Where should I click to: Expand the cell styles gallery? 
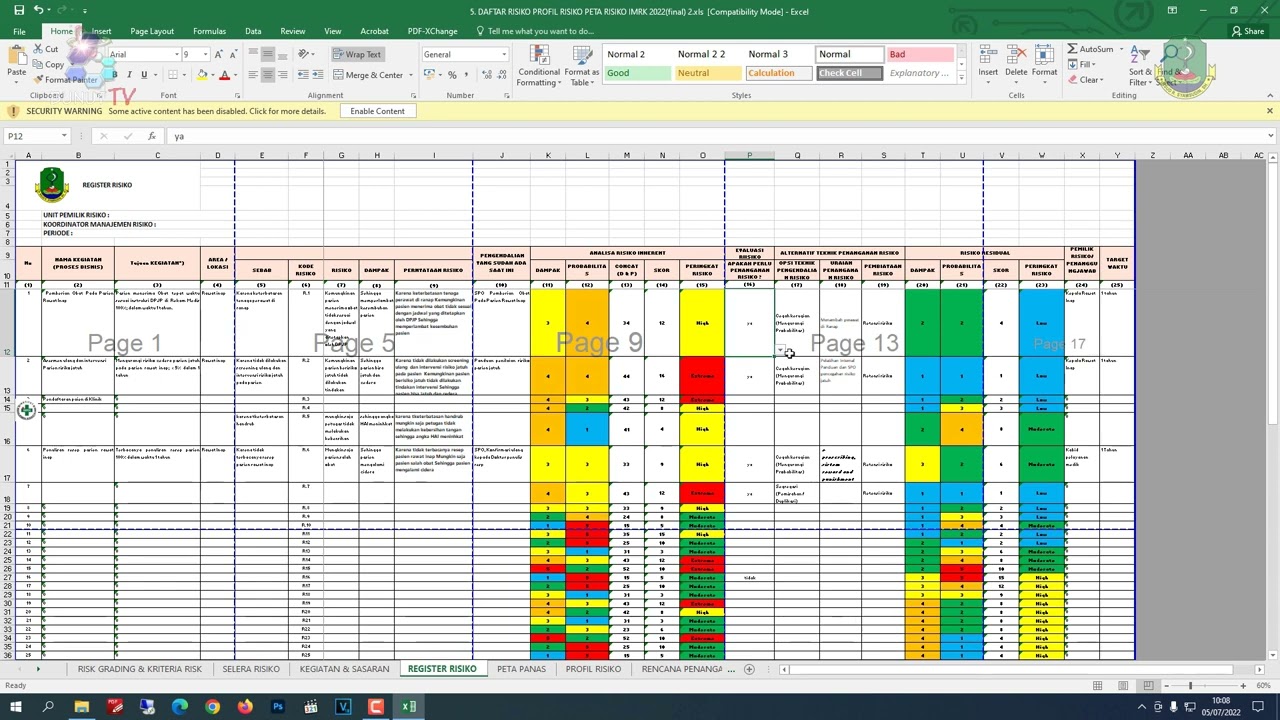961,78
